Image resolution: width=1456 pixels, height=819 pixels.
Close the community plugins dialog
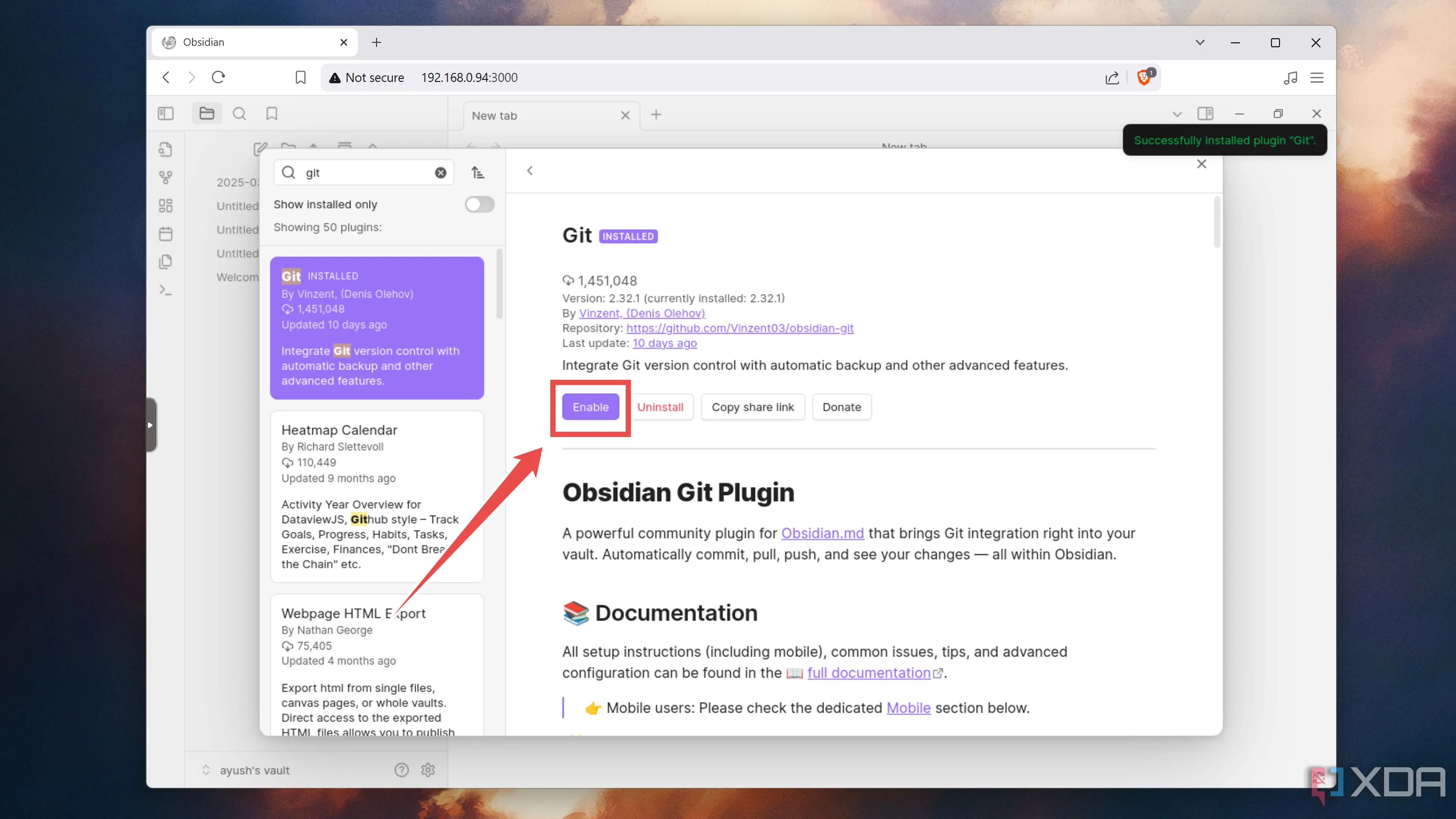coord(1202,164)
